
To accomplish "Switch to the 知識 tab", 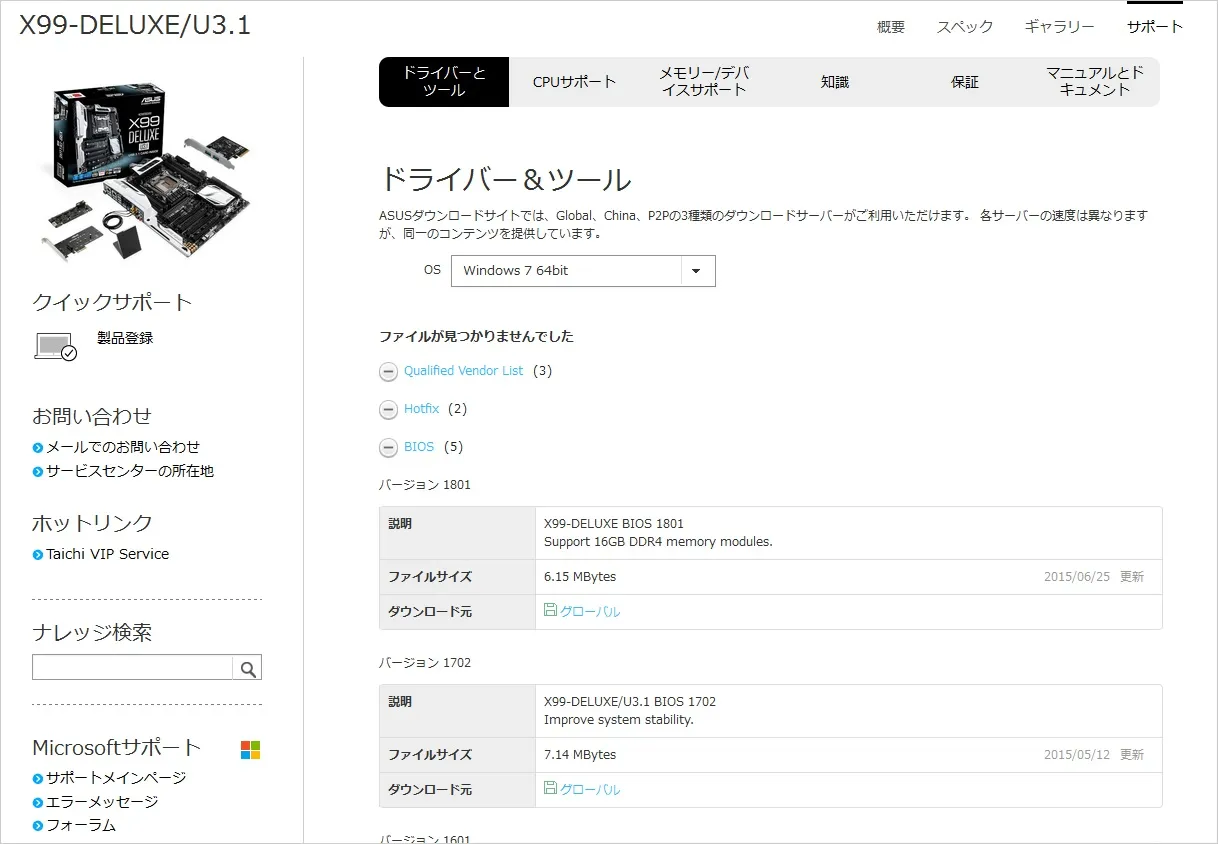I will click(834, 82).
